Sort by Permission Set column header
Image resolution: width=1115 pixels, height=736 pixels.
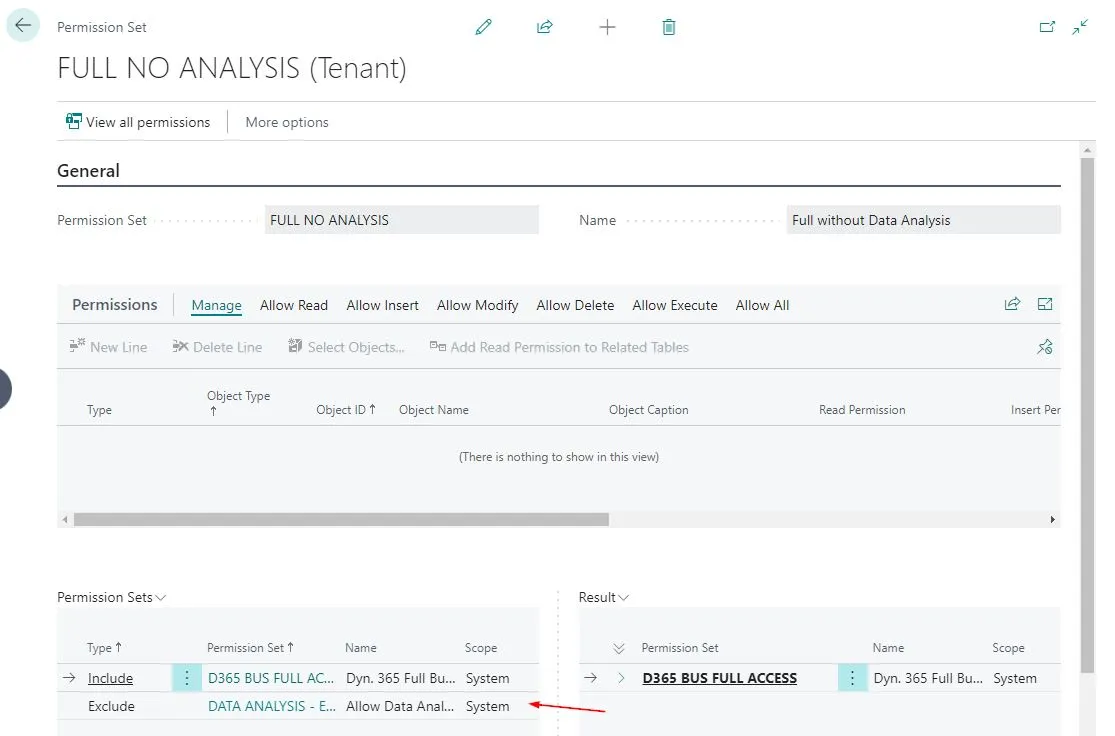pyautogui.click(x=250, y=648)
